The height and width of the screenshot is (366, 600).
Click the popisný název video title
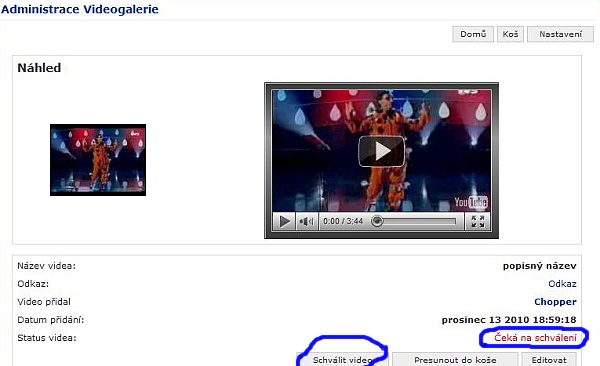[540, 266]
